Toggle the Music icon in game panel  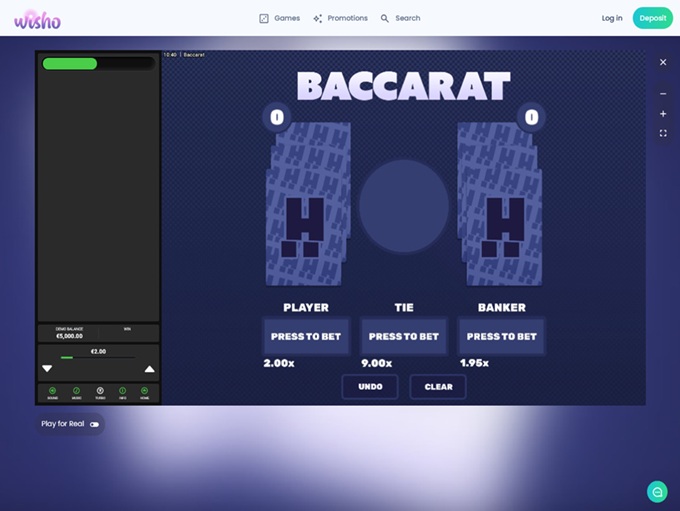coord(76,391)
